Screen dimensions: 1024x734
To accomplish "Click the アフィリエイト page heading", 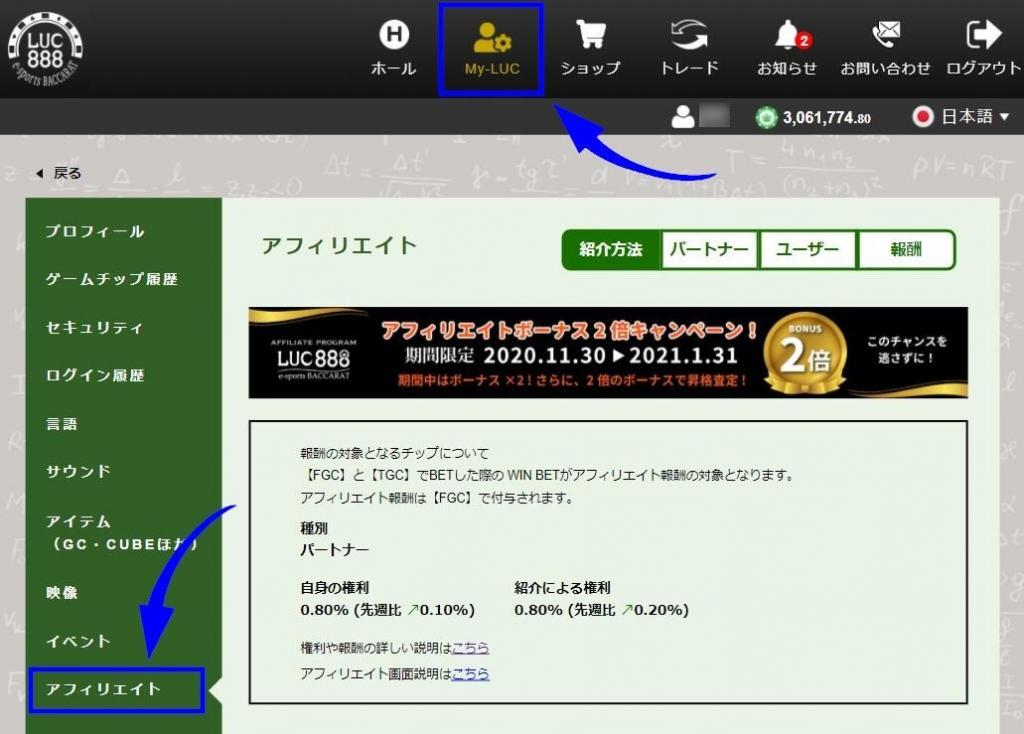I will (339, 246).
